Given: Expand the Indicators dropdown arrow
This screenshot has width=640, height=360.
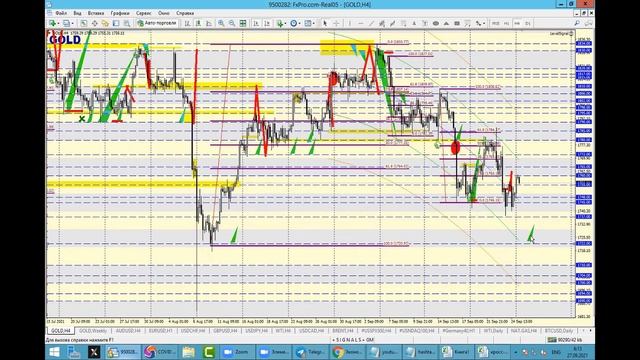Looking at the screenshot, I should (x=286, y=23).
